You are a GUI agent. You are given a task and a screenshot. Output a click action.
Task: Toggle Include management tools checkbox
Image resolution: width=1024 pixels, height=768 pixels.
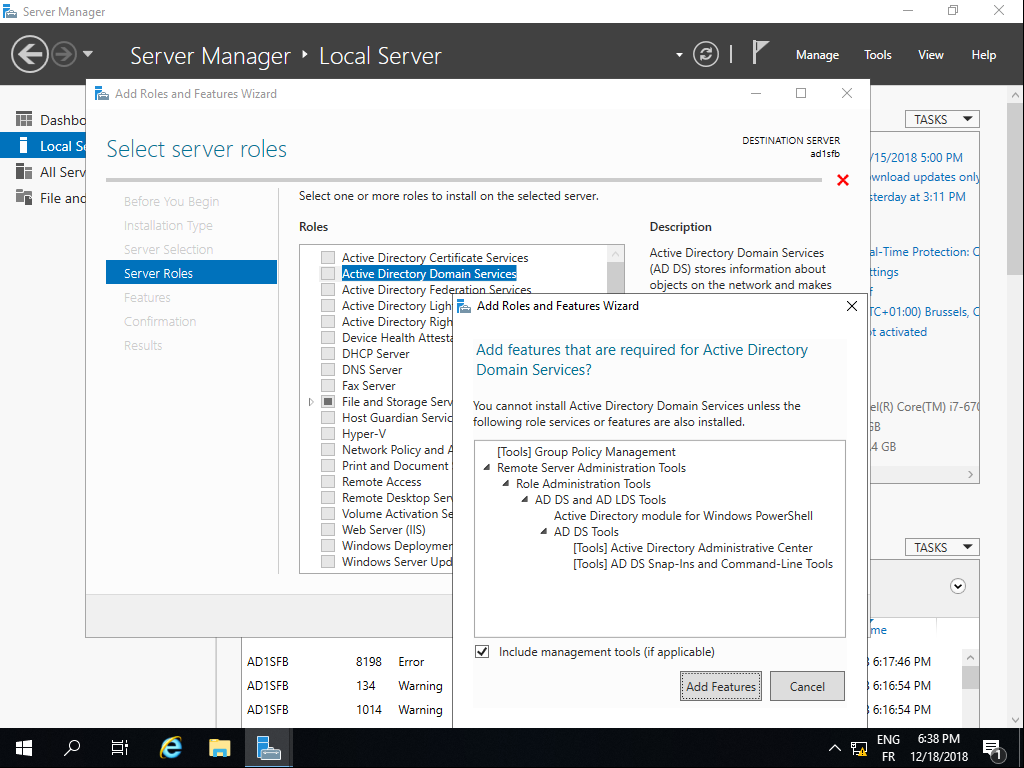[x=483, y=652]
